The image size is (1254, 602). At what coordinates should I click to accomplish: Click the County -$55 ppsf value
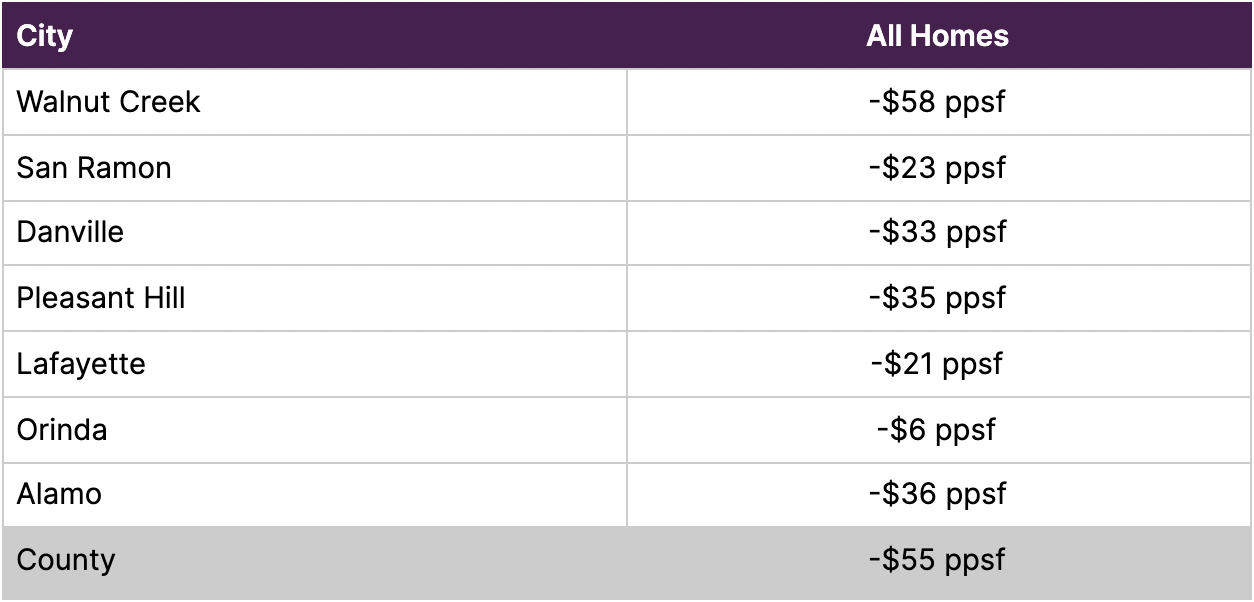click(x=937, y=560)
